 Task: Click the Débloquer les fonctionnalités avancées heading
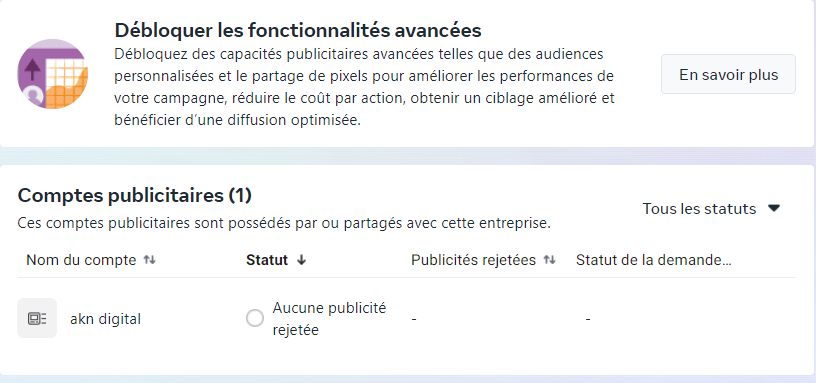tap(298, 30)
